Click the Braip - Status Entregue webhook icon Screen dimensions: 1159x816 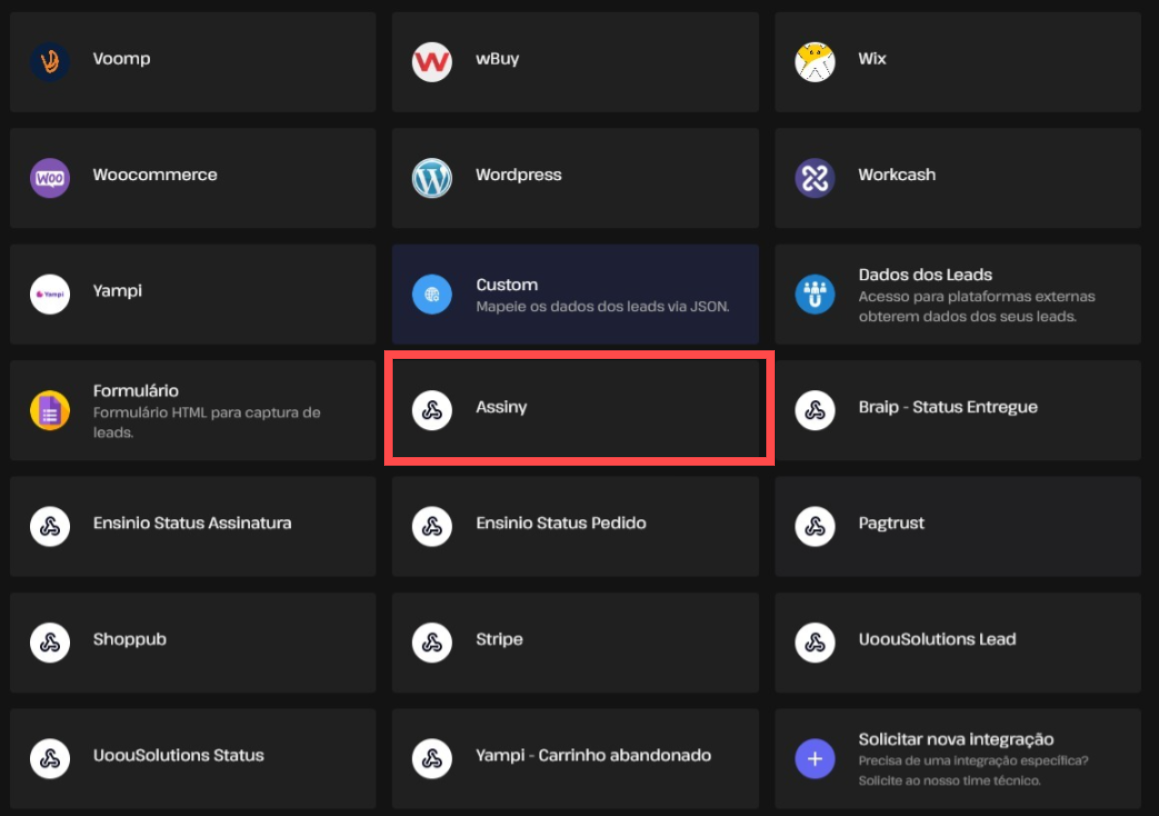pyautogui.click(x=815, y=409)
